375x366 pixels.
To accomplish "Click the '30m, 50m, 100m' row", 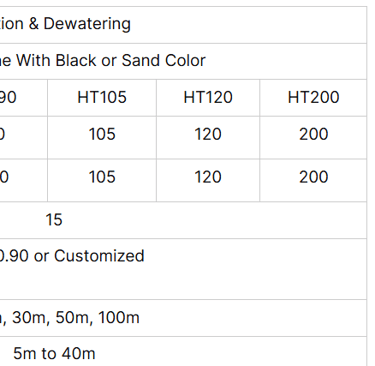I will (x=183, y=318).
